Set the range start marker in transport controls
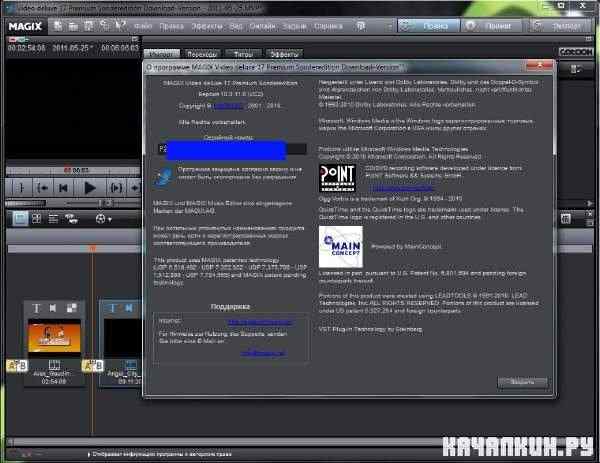Viewport: 600px width, 463px height. [21, 187]
